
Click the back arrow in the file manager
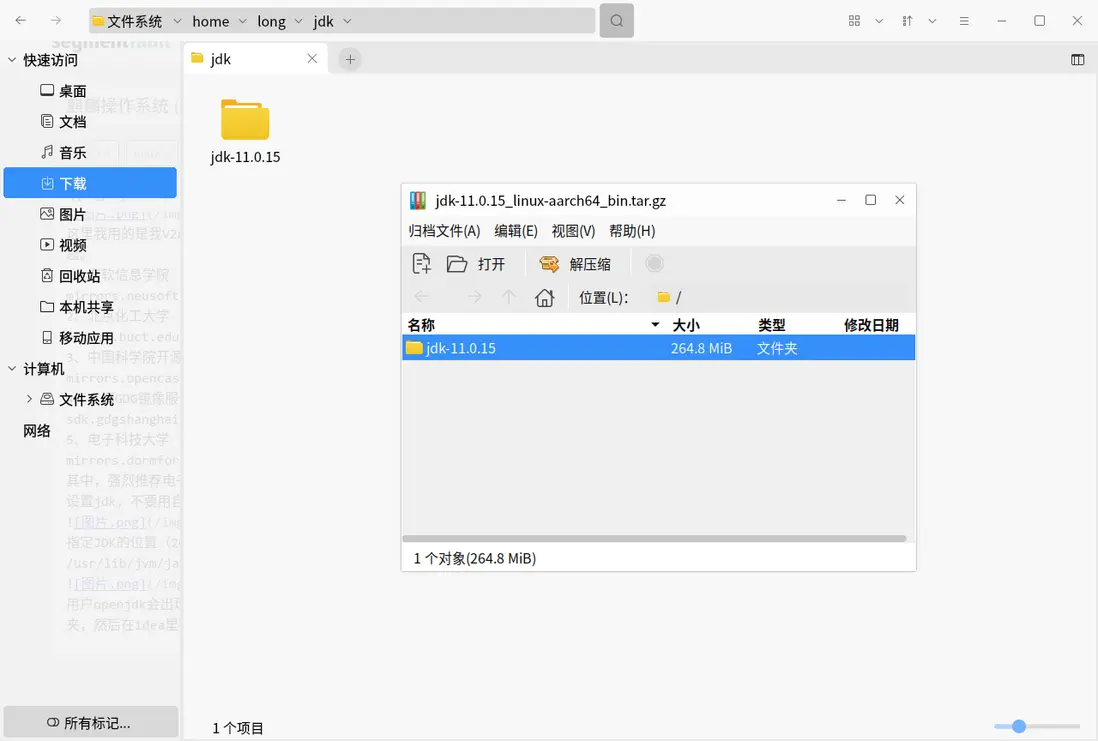click(20, 20)
